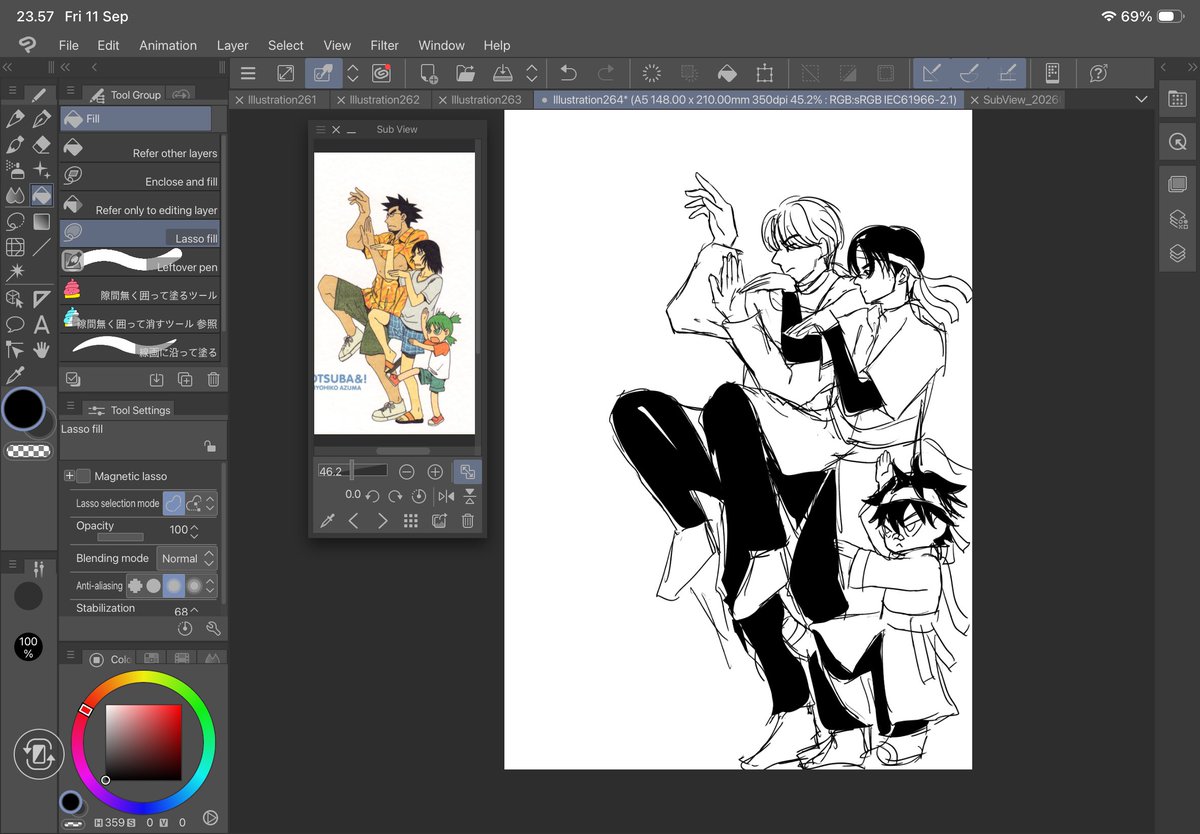The width and height of the screenshot is (1200, 834).
Task: Open the Blending mode Normal dropdown
Action: click(187, 558)
